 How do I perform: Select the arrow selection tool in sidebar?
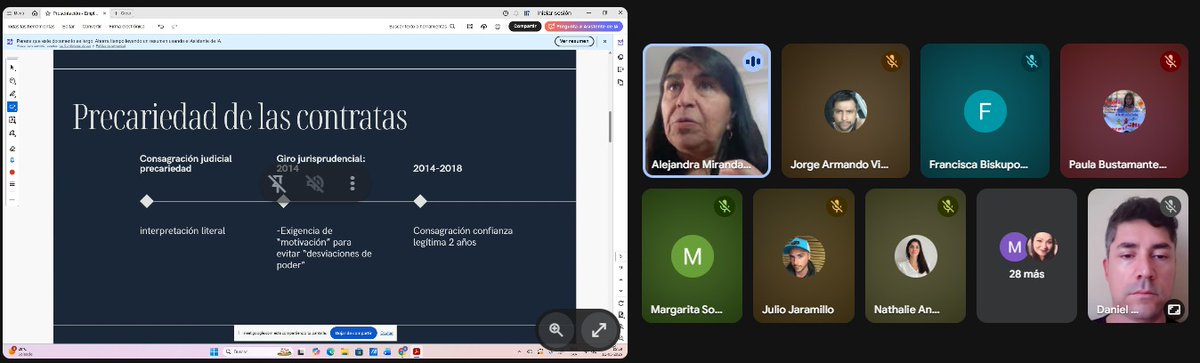click(x=12, y=67)
